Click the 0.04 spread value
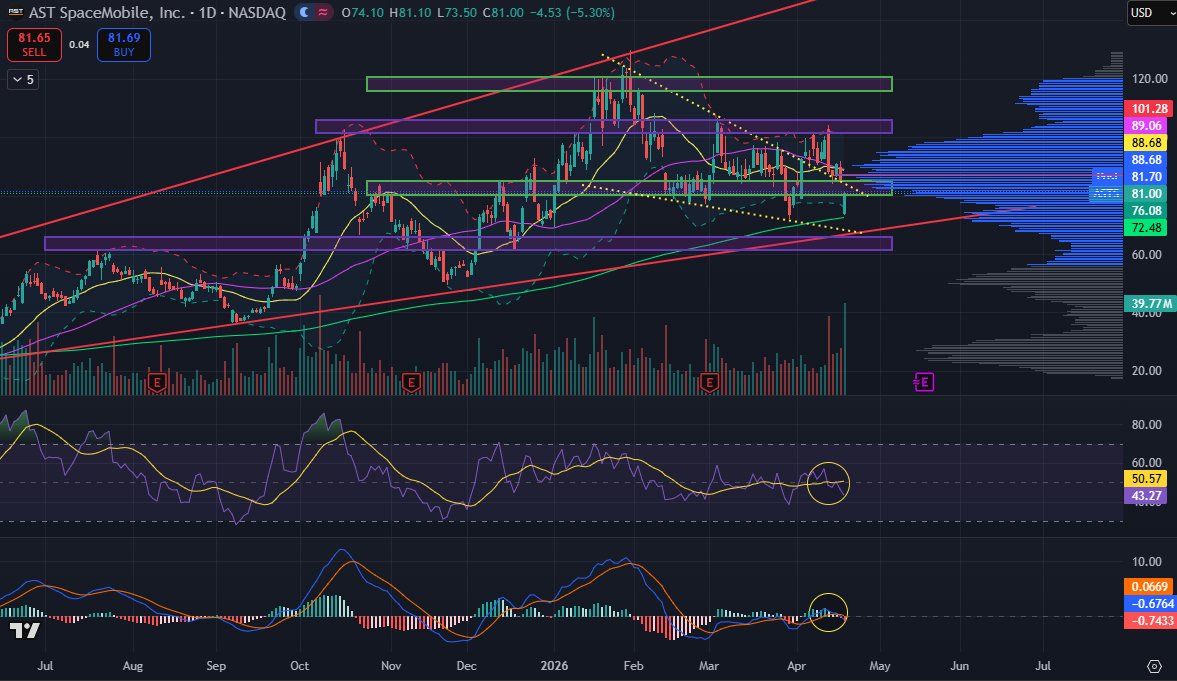1177x681 pixels. coord(79,45)
